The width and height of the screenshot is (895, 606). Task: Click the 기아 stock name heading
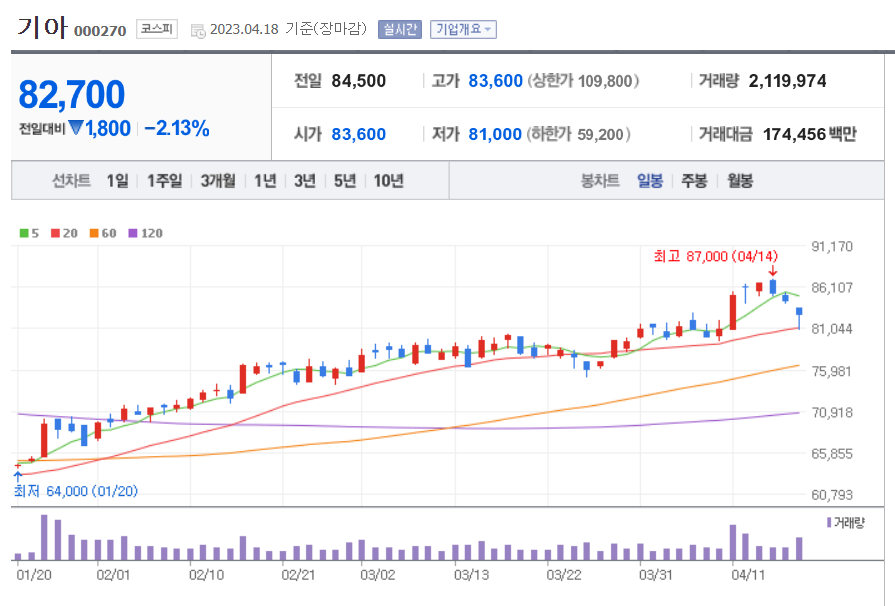click(x=42, y=27)
